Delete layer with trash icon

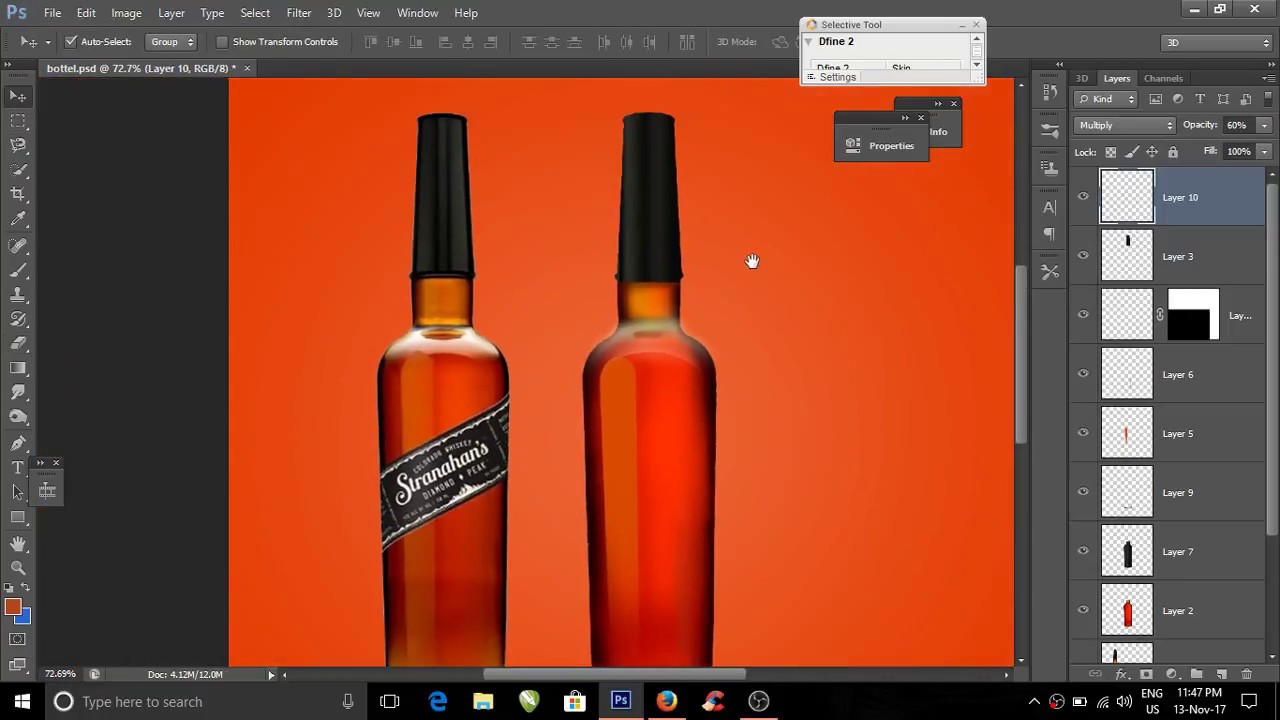point(1246,674)
